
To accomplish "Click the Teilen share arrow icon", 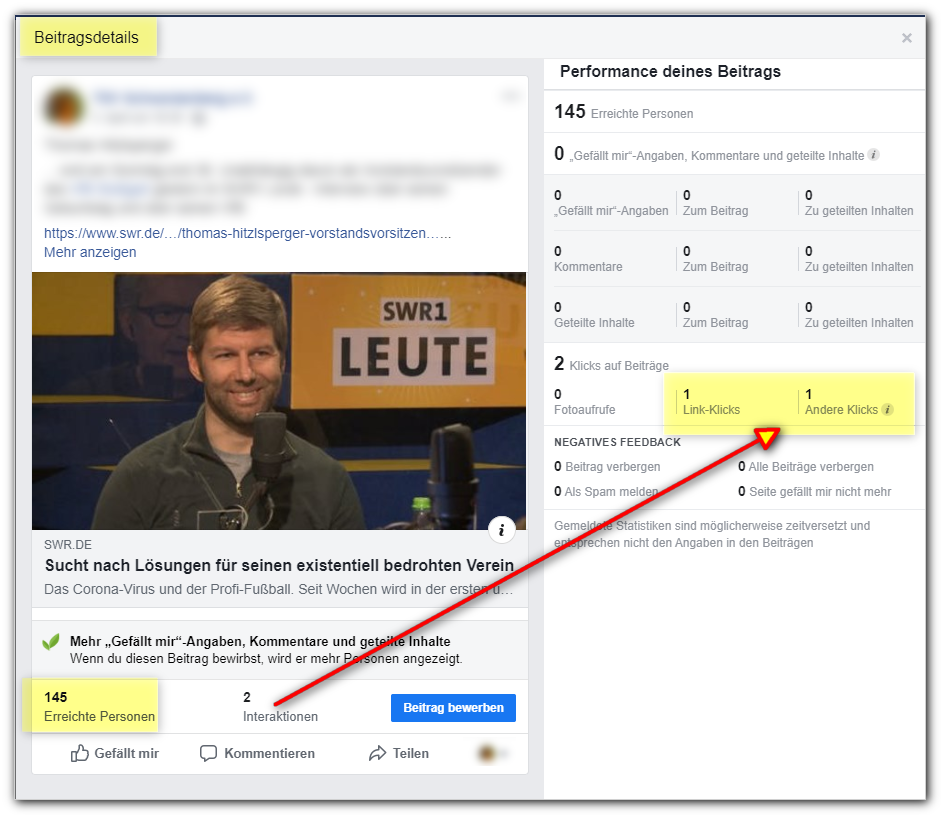I will 377,753.
